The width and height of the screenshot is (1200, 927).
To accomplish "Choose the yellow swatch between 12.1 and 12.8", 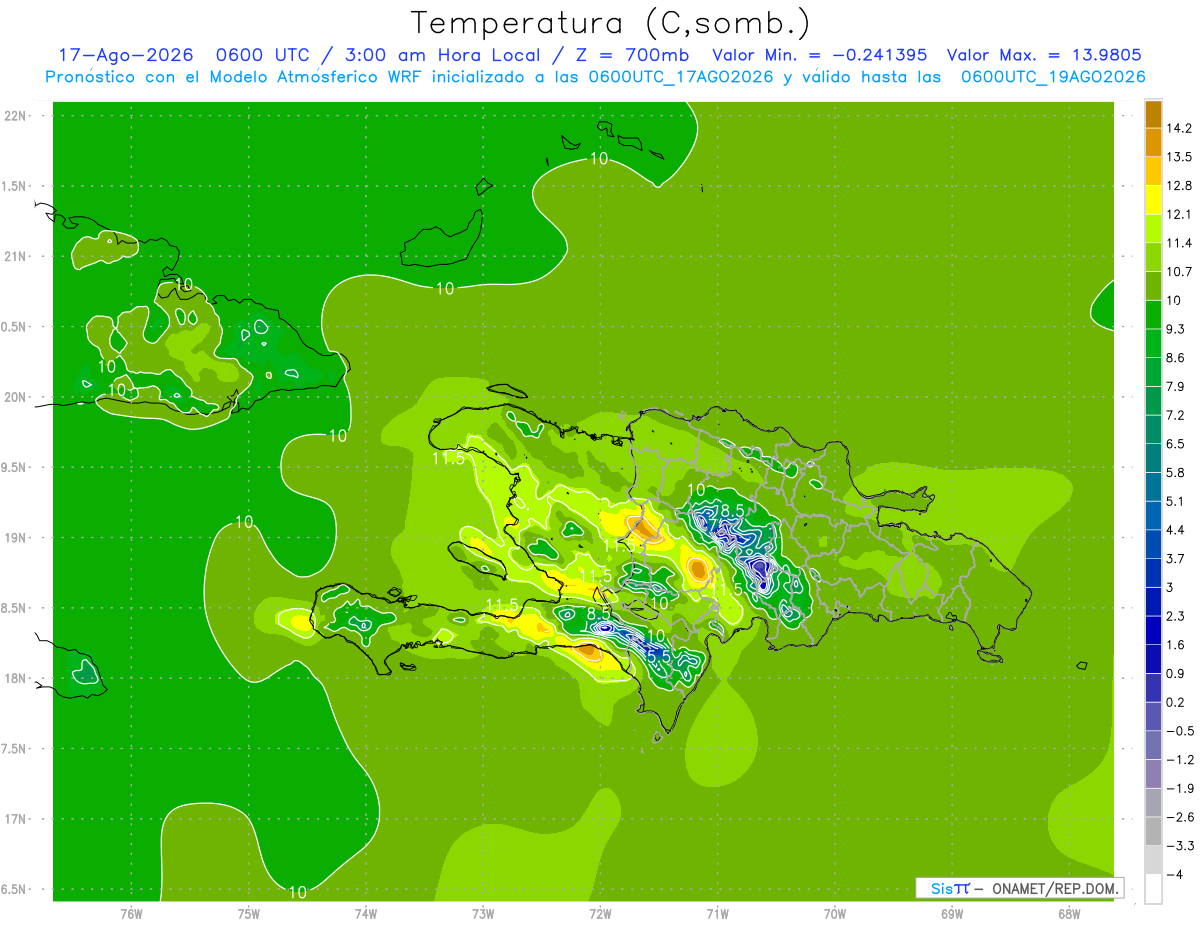I will 1153,200.
